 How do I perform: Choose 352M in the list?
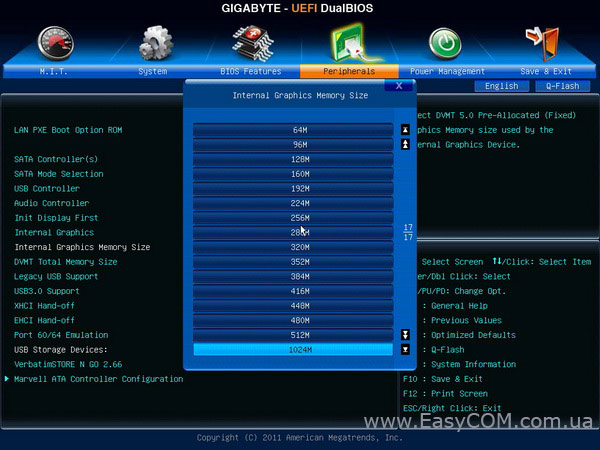click(293, 262)
